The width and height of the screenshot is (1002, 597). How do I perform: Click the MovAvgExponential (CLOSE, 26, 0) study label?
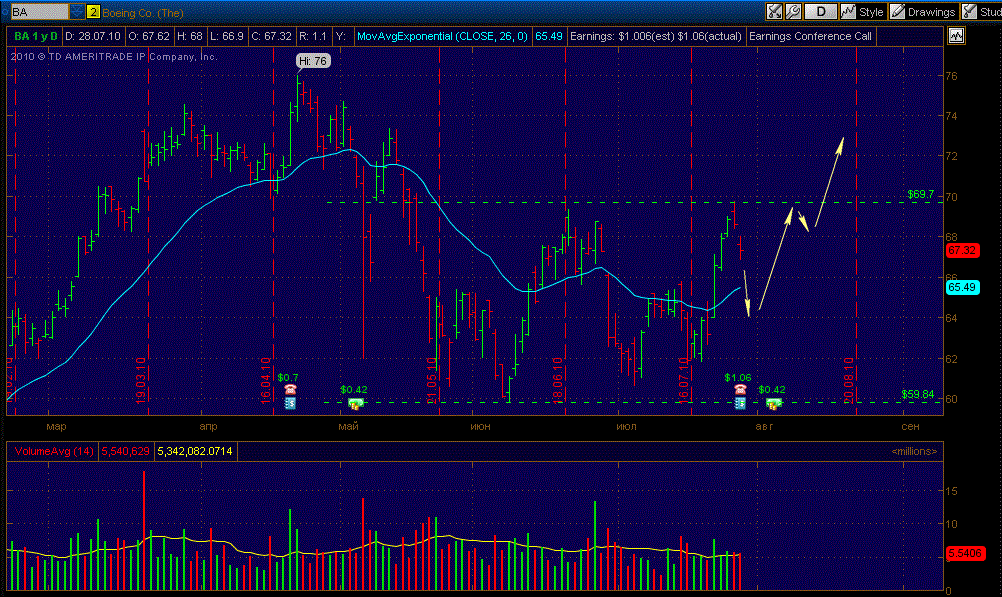pyautogui.click(x=442, y=36)
